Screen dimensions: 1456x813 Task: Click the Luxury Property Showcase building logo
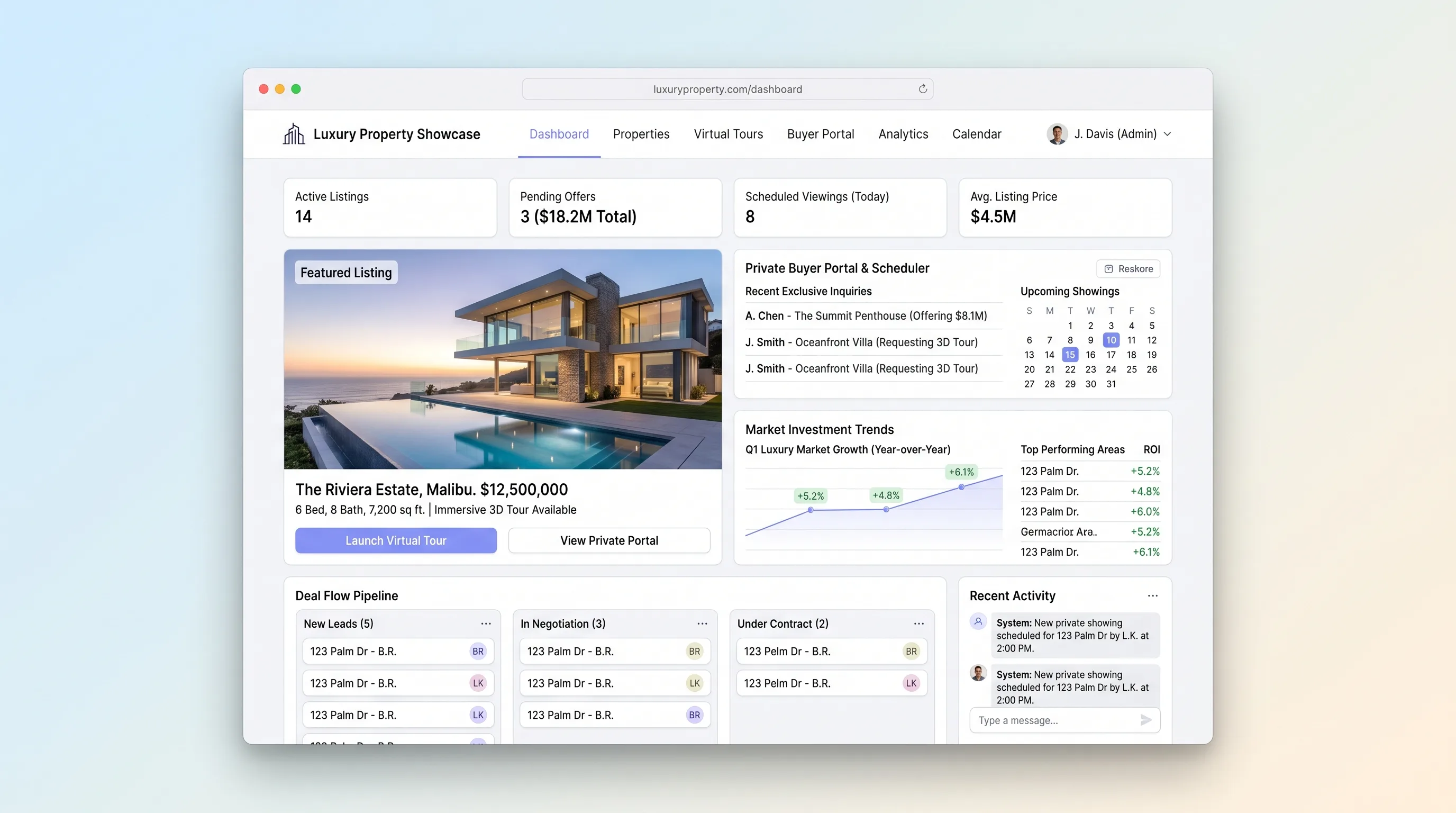point(293,134)
